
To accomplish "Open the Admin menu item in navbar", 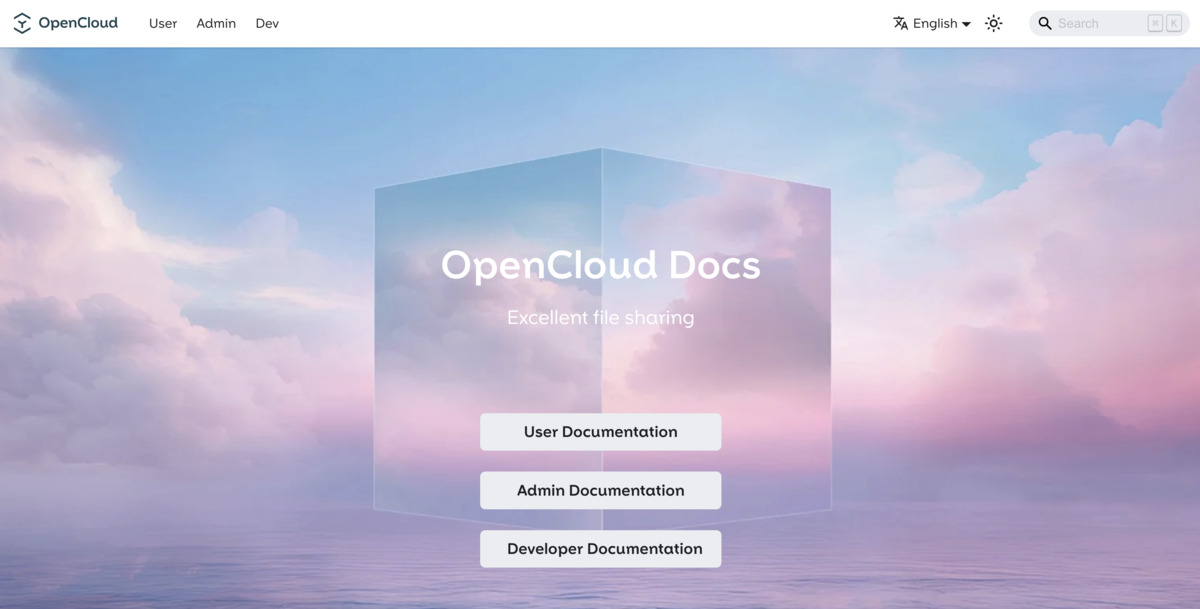I will 216,23.
